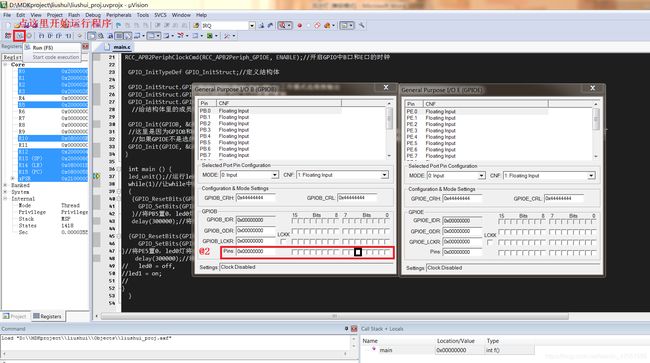Open the Flash menu

(x=74, y=15)
